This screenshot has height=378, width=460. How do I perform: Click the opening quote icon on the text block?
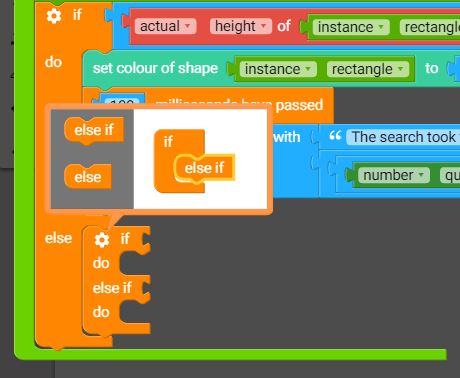click(335, 136)
